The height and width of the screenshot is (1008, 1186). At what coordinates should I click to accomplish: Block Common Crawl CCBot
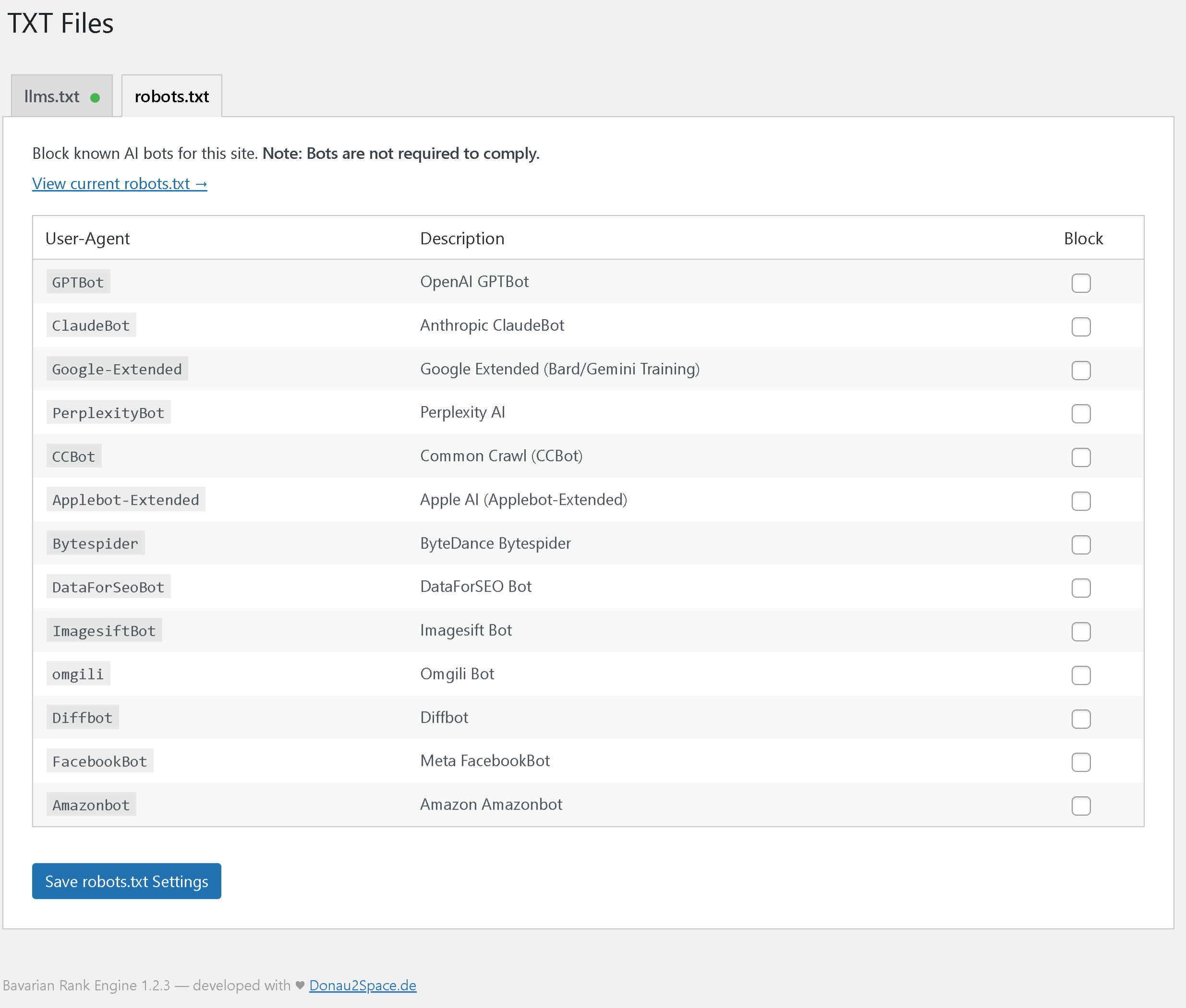(1081, 457)
